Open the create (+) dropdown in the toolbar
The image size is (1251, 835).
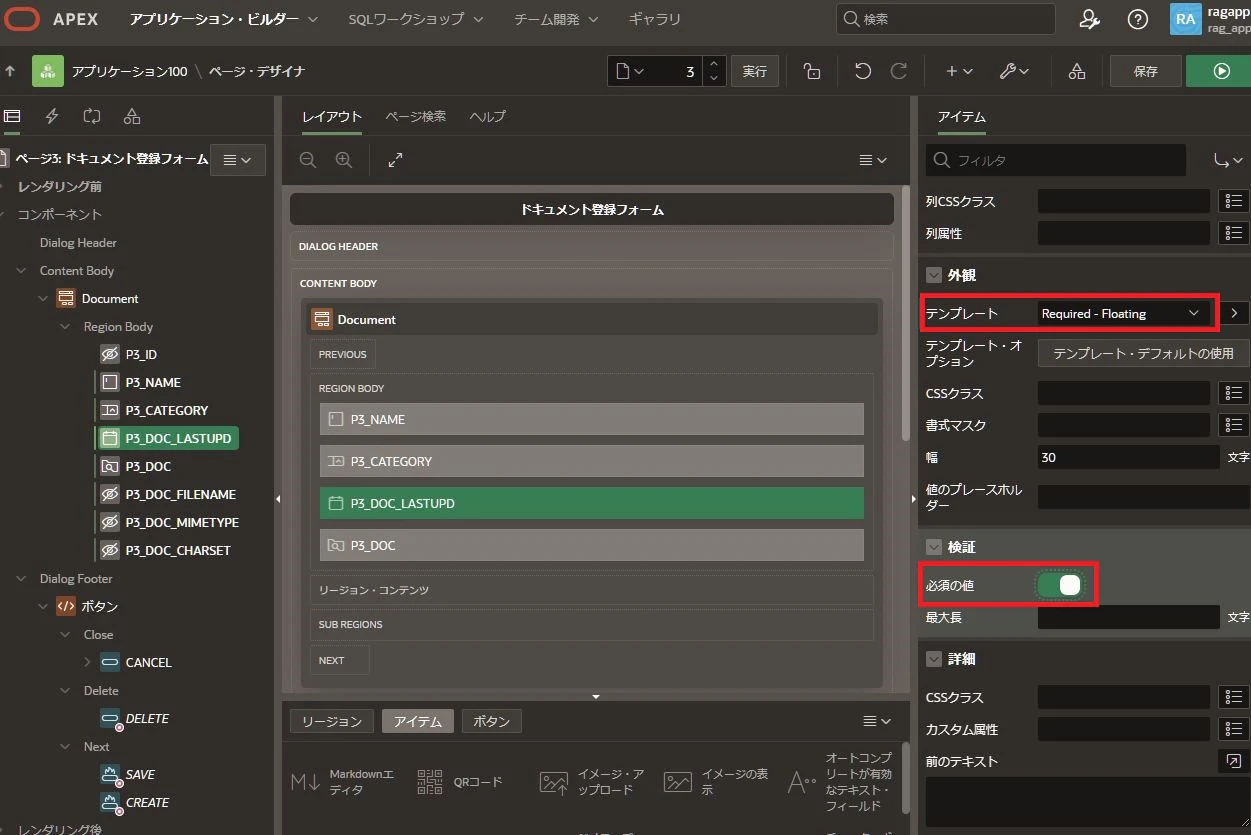(x=959, y=71)
